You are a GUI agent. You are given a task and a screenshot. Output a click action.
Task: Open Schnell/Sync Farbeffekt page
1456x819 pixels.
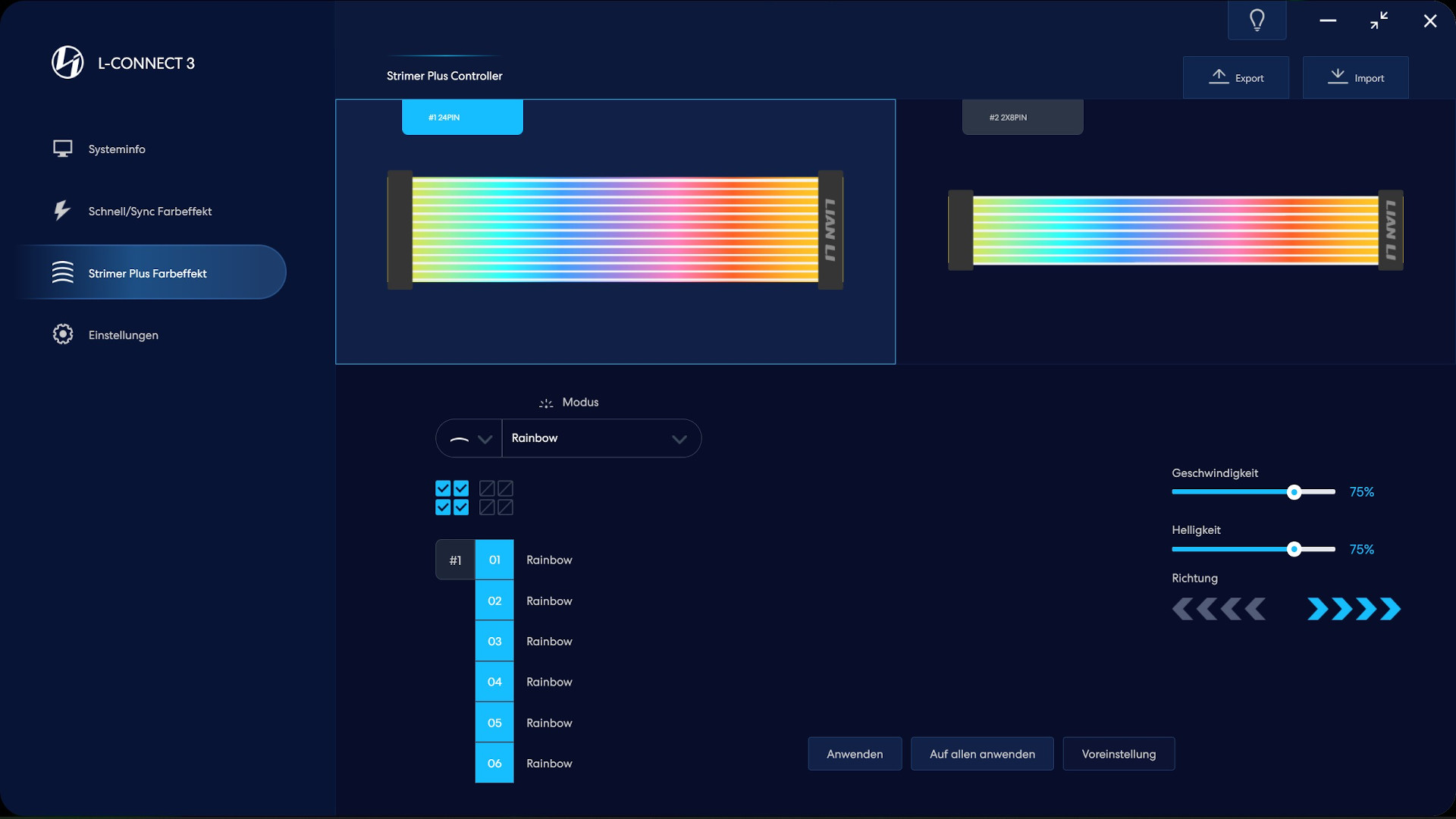coord(150,212)
